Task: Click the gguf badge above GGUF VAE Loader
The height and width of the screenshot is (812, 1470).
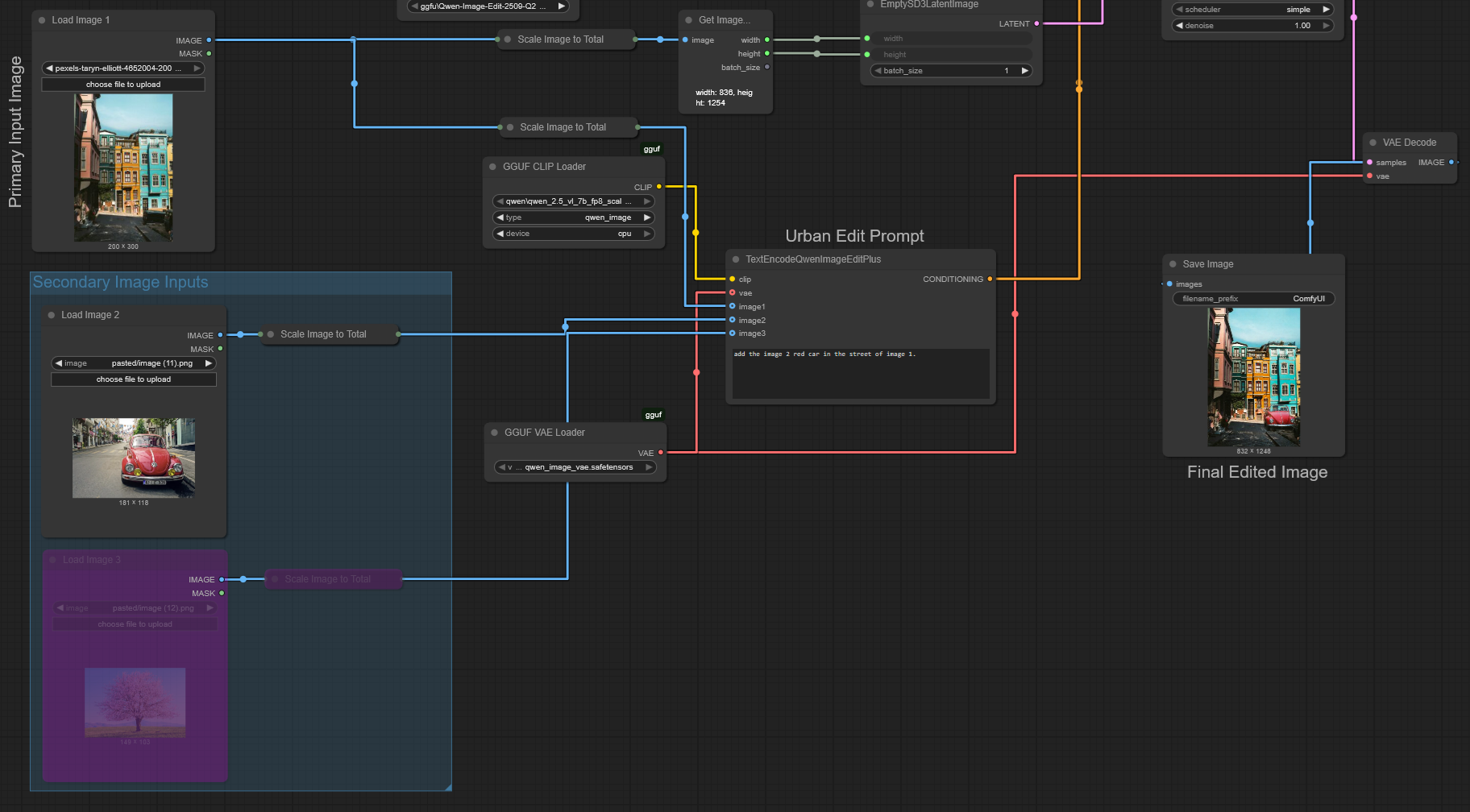Action: (653, 415)
